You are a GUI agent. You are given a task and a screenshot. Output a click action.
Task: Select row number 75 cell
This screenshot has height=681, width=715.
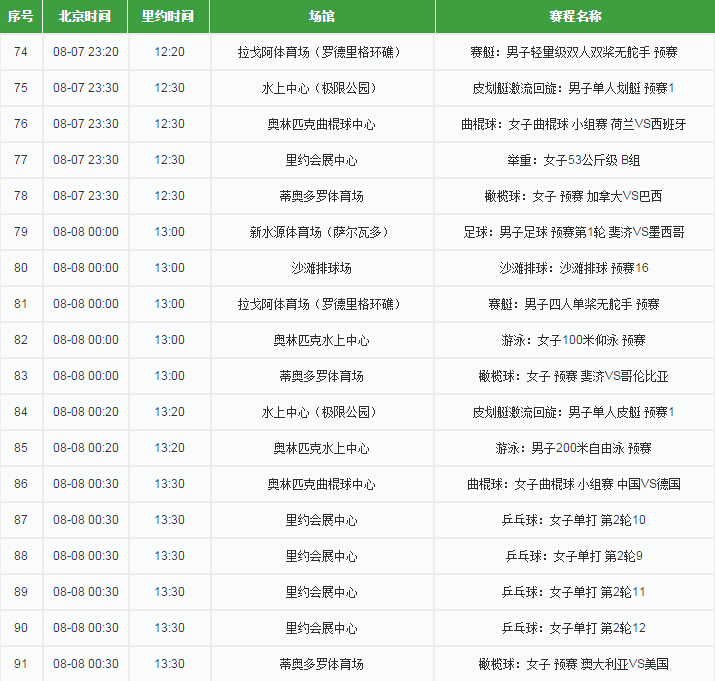coord(21,88)
